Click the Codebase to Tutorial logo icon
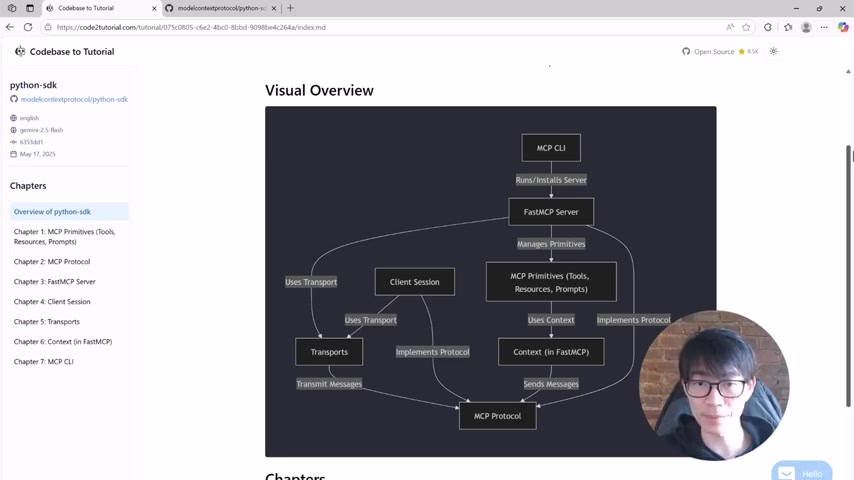The height and width of the screenshot is (480, 854). pyautogui.click(x=20, y=51)
